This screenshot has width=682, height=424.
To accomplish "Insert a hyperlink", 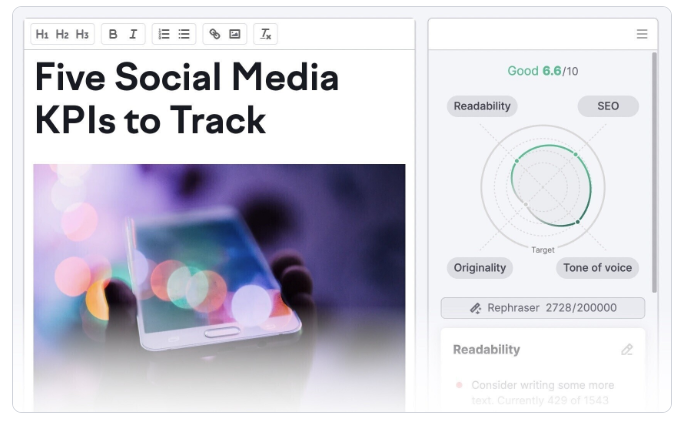I will [215, 34].
